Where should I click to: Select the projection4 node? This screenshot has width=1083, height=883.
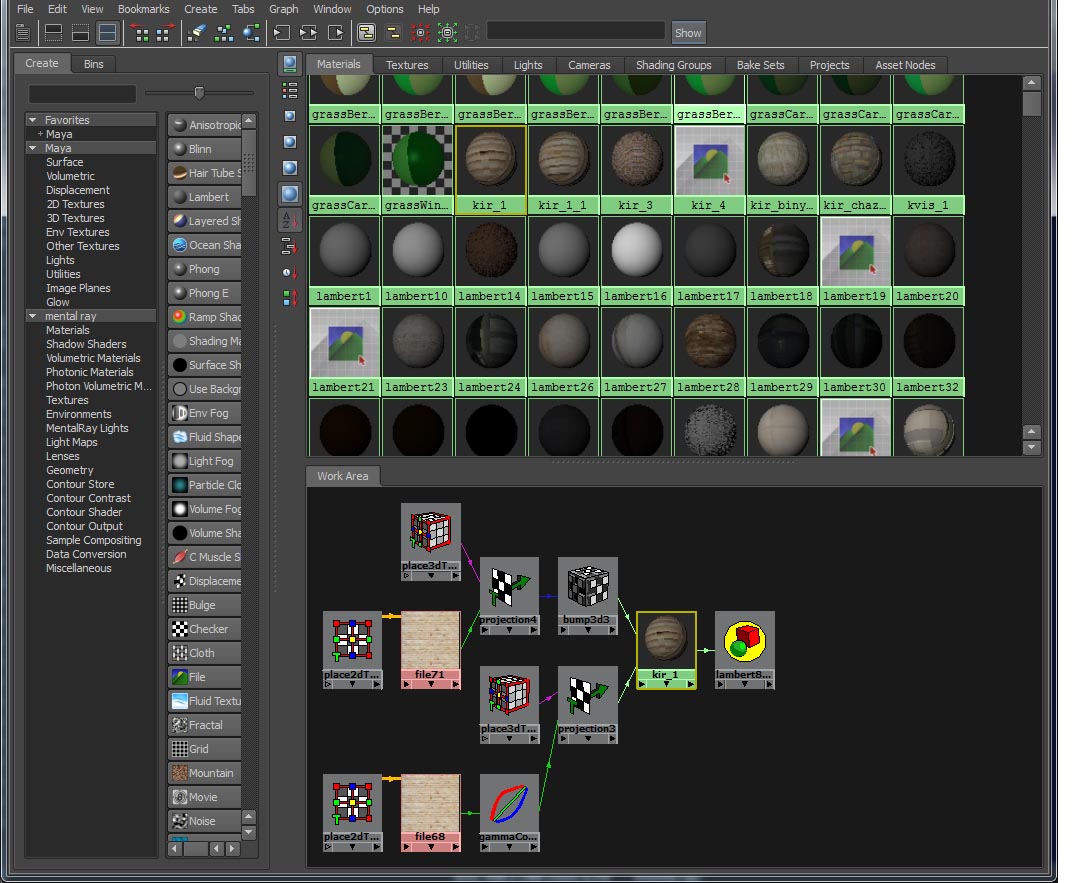click(x=509, y=588)
